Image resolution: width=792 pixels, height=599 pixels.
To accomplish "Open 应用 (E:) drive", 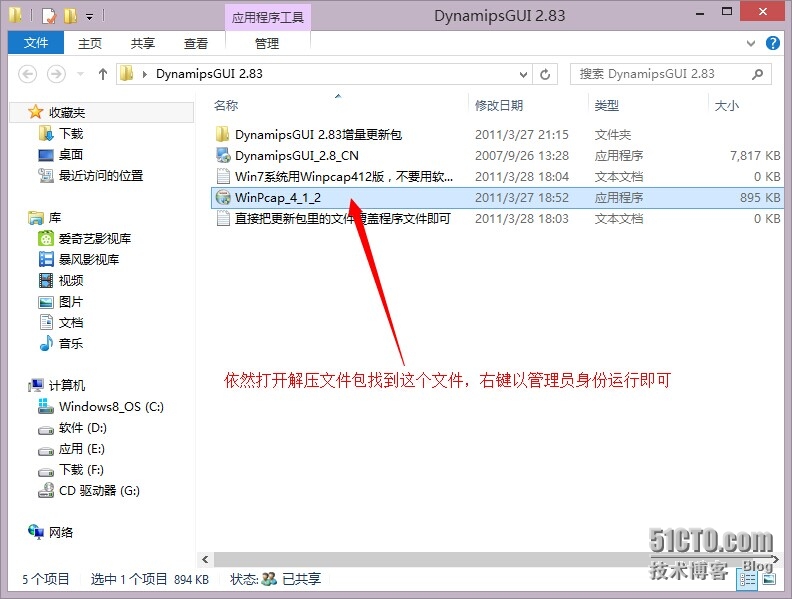I will (81, 449).
